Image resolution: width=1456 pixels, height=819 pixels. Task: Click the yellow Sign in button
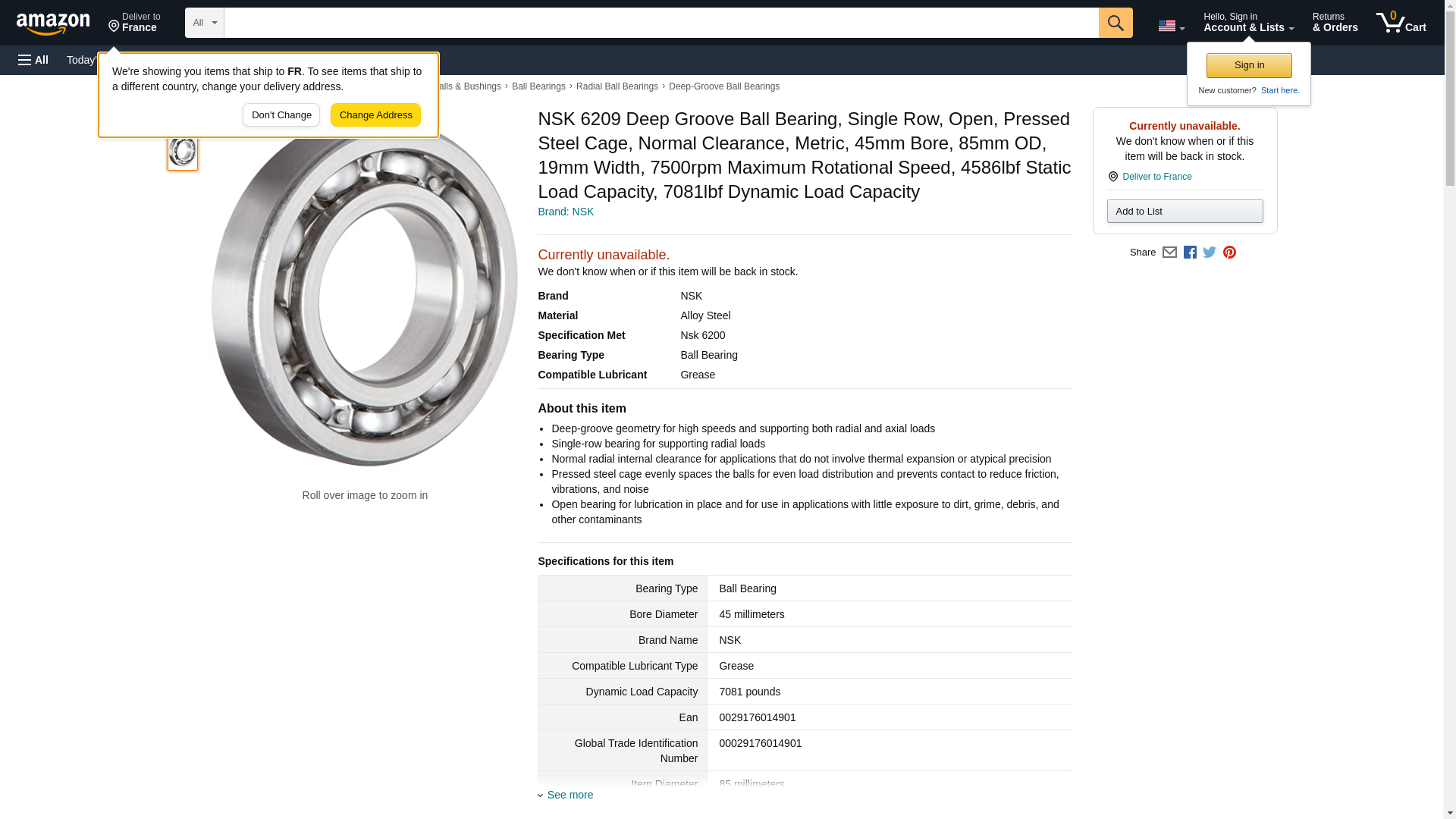pos(1249,65)
